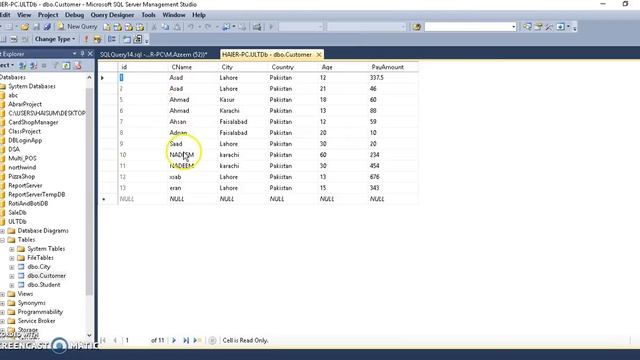Click the New Query toolbar button
The height and width of the screenshot is (360, 640).
77,27
